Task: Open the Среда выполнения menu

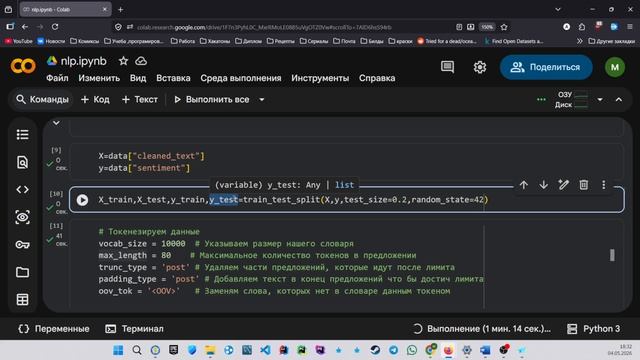Action: [x=241, y=78]
